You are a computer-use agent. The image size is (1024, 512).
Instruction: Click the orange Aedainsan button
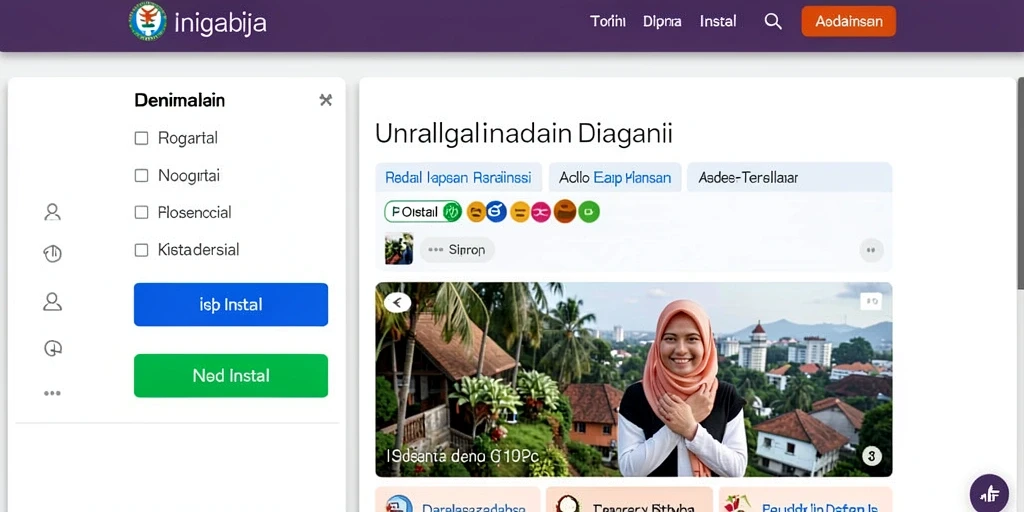(x=848, y=22)
